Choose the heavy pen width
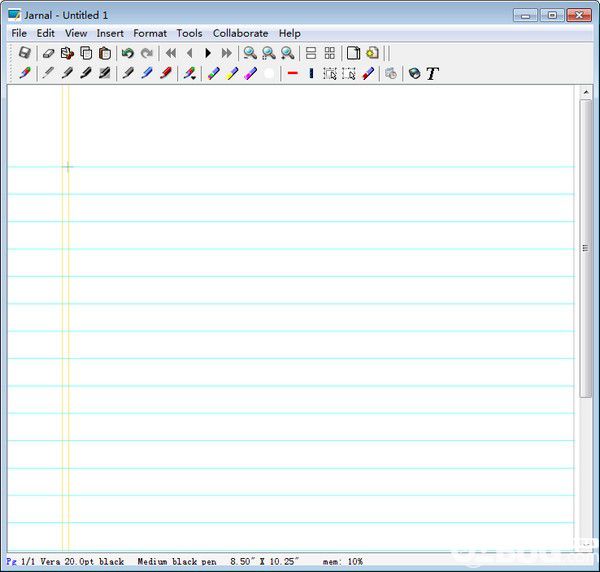Screen dimensions: 600x572 coord(86,73)
